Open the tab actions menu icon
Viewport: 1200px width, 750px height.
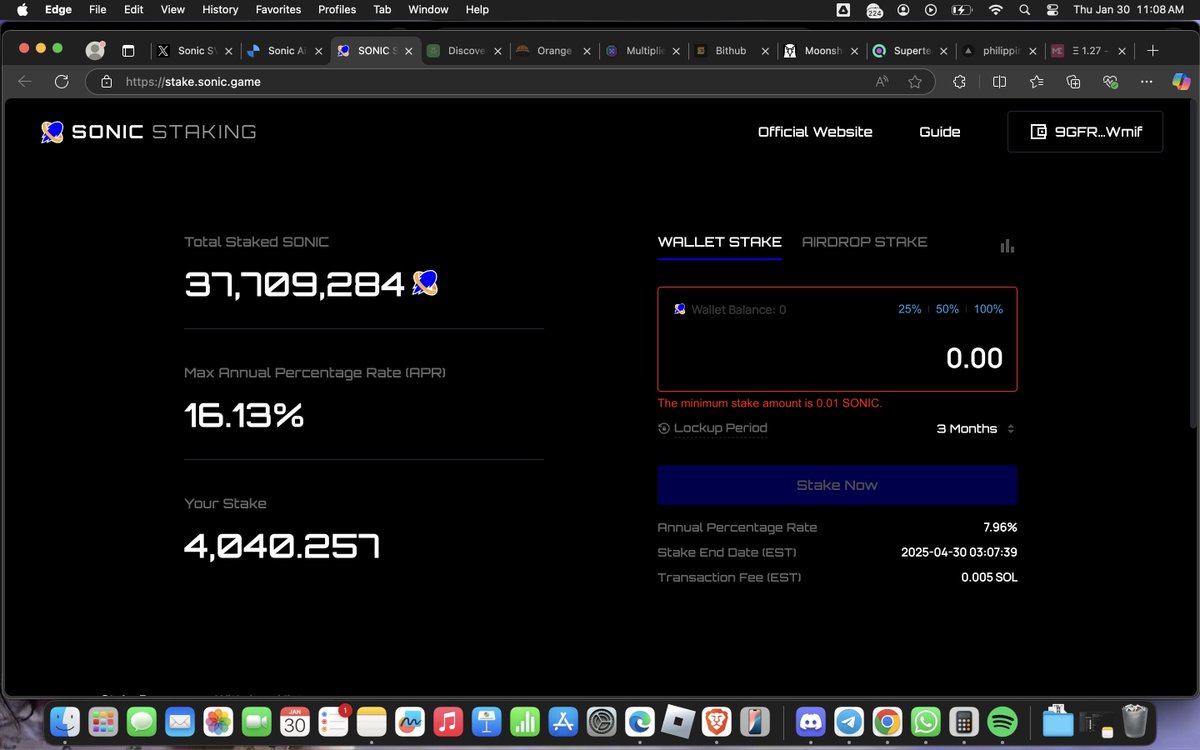128,51
